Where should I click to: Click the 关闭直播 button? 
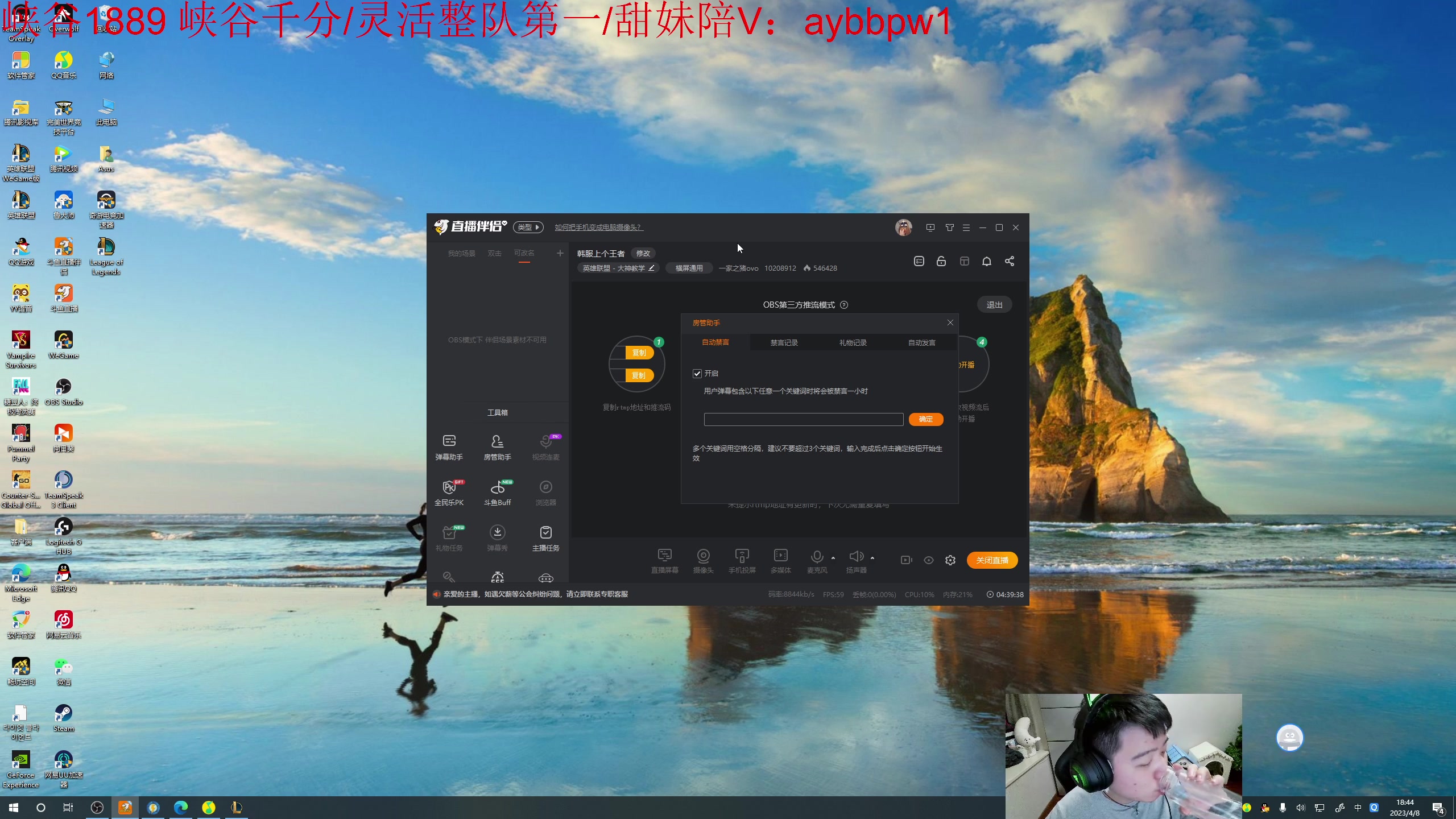tap(992, 560)
